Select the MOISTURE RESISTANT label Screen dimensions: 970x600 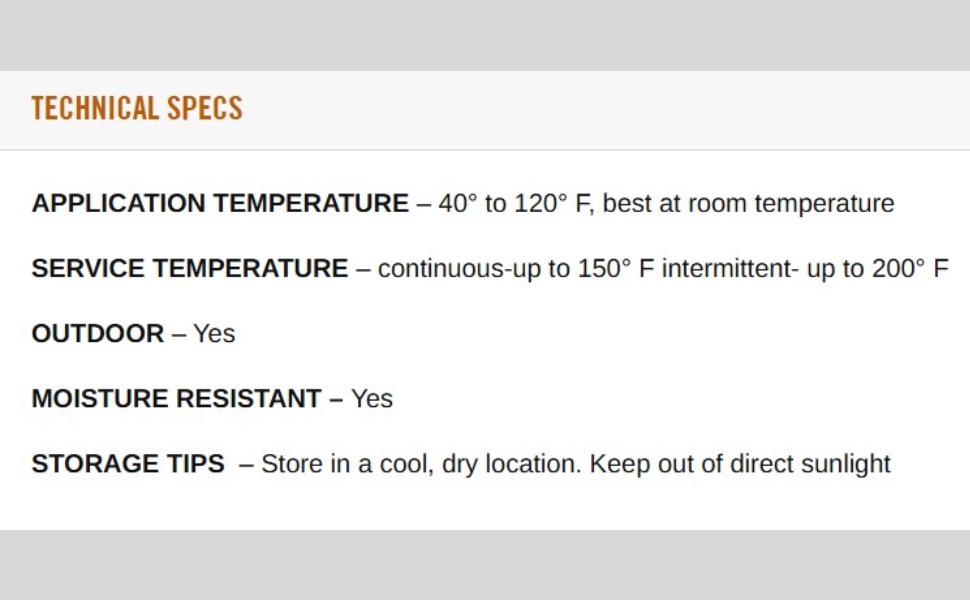click(x=176, y=399)
